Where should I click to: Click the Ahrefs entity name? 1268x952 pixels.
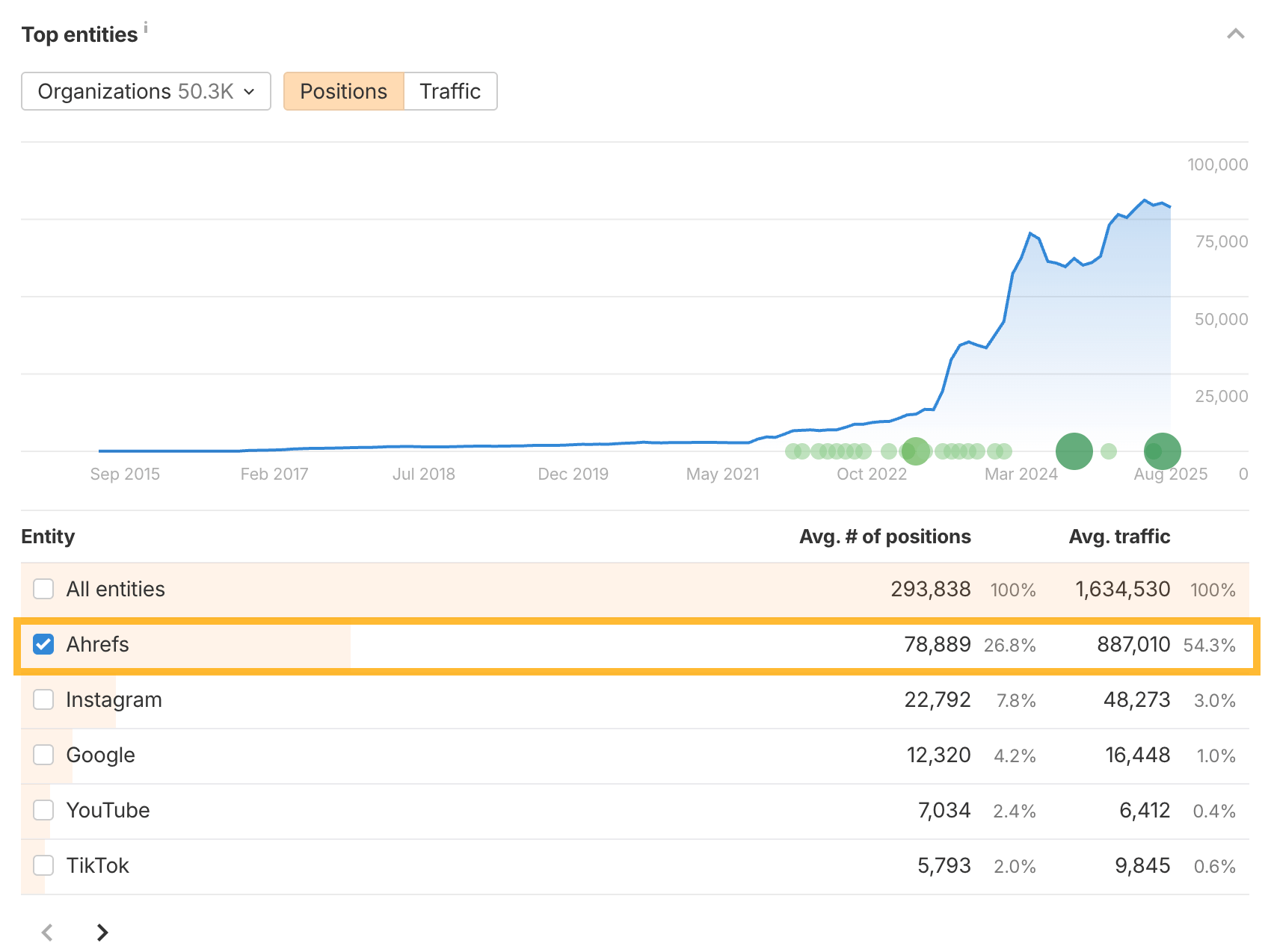coord(97,644)
